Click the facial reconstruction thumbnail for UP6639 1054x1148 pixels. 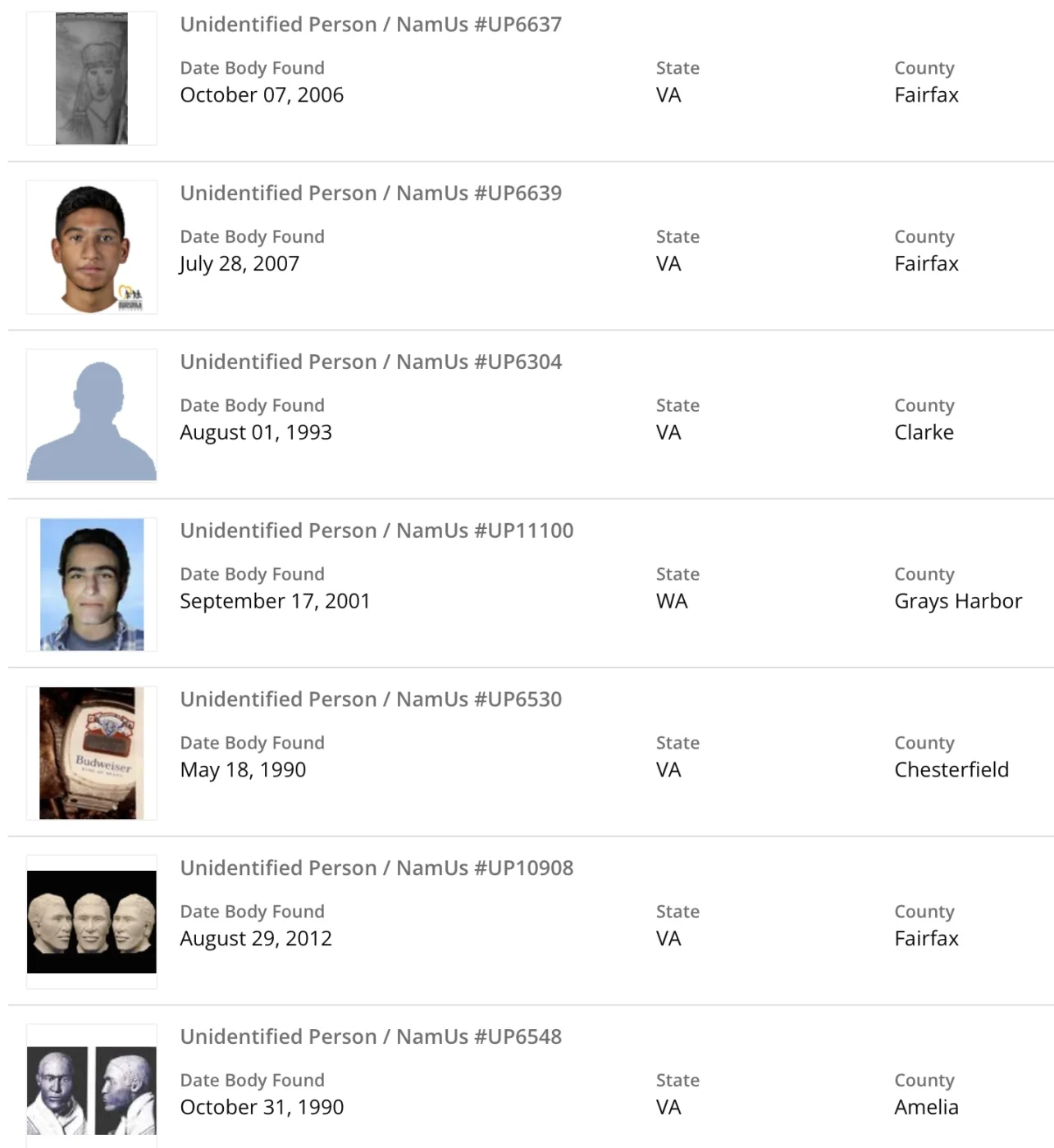pyautogui.click(x=91, y=248)
